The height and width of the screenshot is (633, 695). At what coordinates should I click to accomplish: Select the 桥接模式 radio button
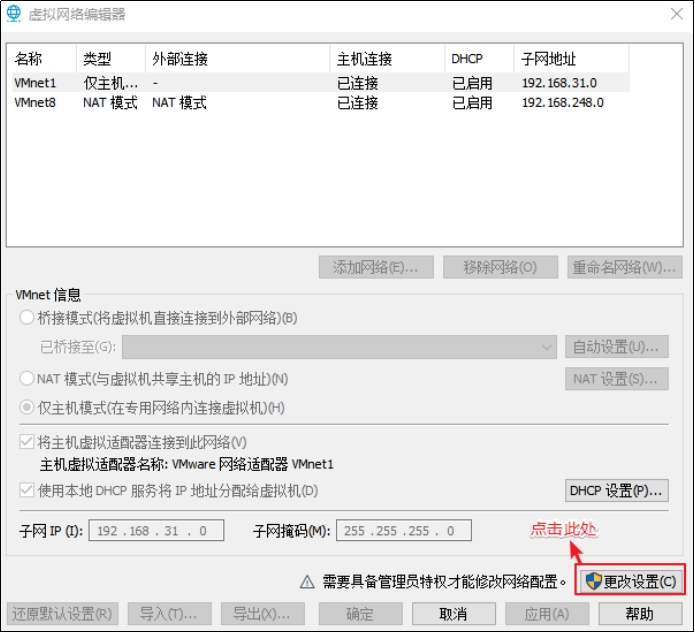point(27,317)
